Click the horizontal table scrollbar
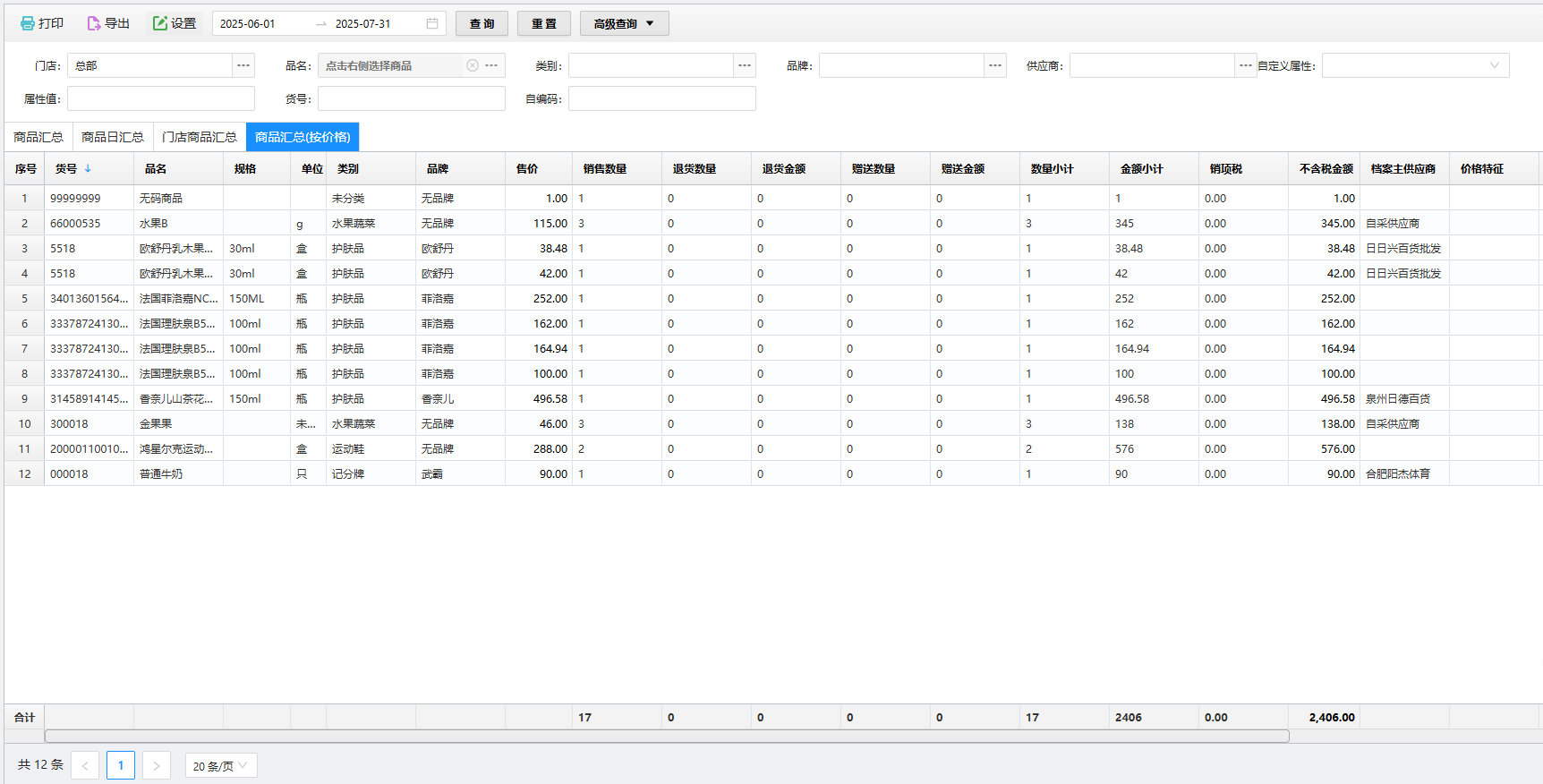 pos(667,736)
